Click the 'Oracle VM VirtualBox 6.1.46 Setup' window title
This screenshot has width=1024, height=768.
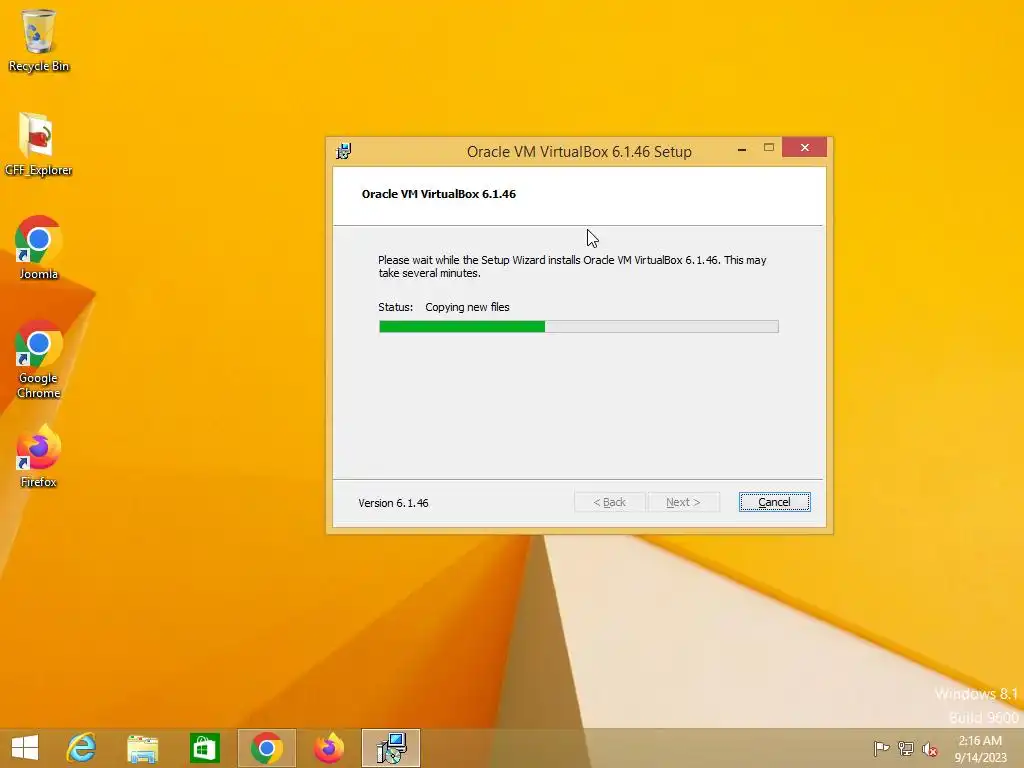(579, 152)
